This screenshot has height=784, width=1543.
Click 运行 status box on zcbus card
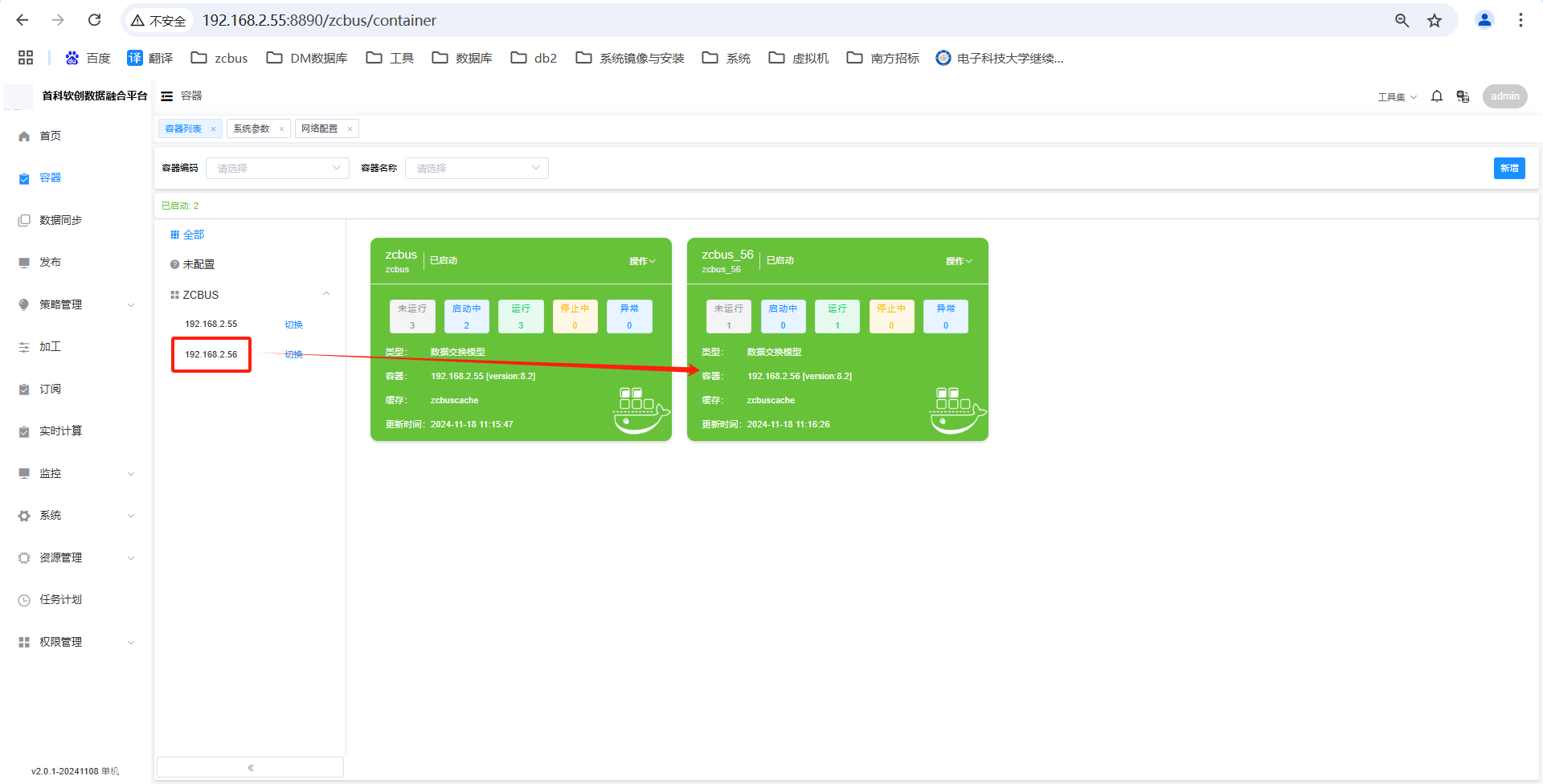(521, 316)
